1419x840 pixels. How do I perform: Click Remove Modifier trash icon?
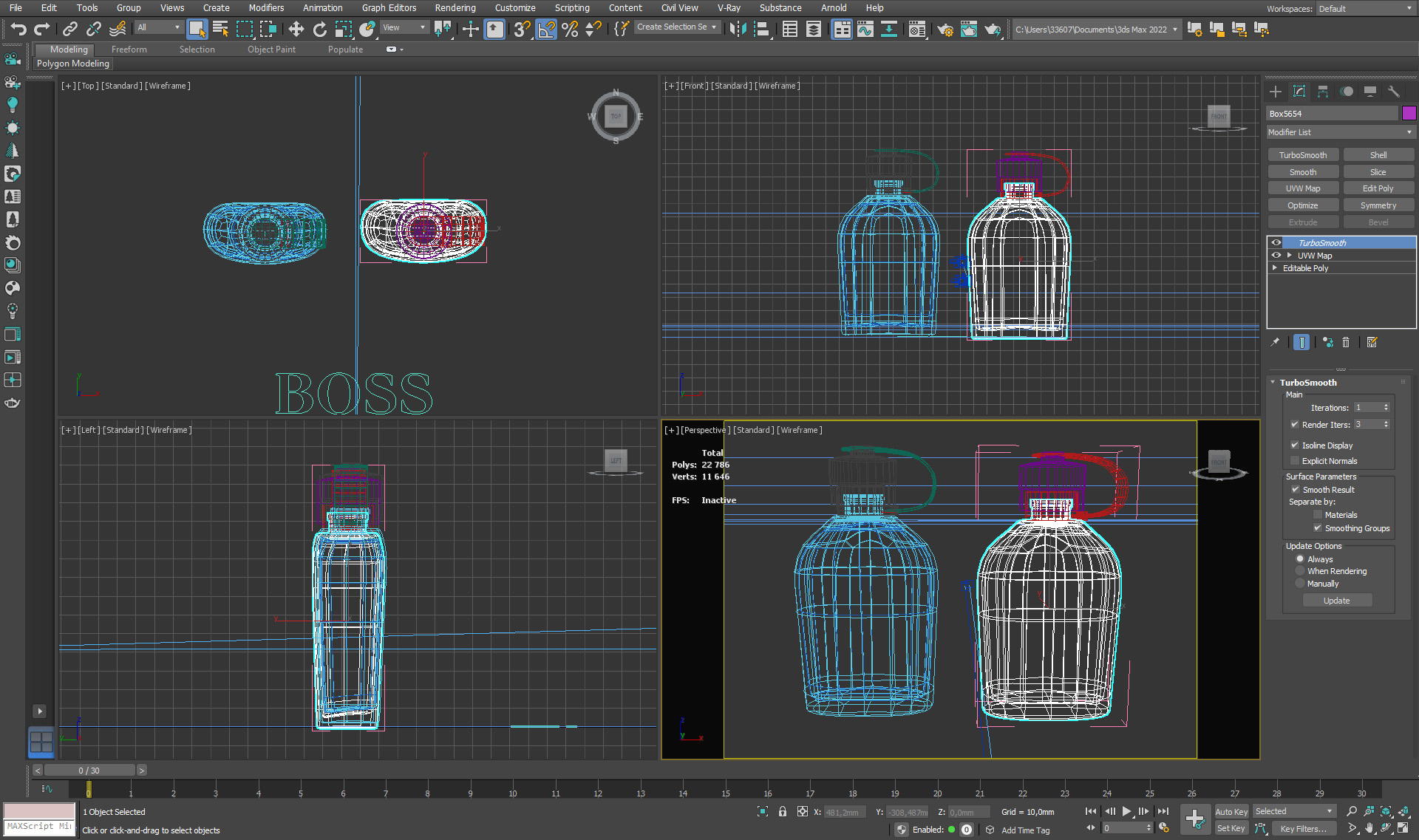[1346, 342]
